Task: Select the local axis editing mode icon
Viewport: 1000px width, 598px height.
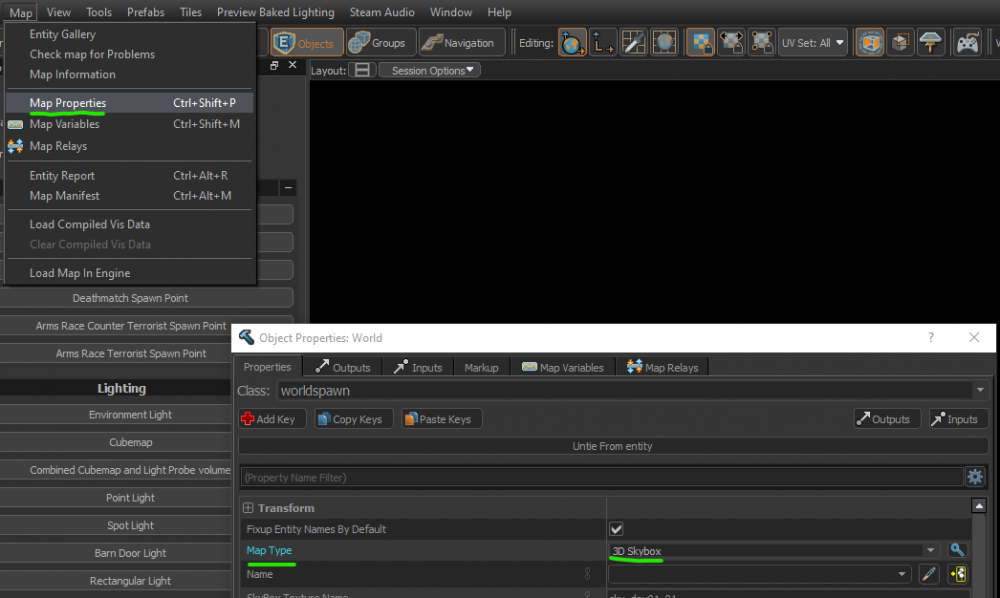Action: 602,43
